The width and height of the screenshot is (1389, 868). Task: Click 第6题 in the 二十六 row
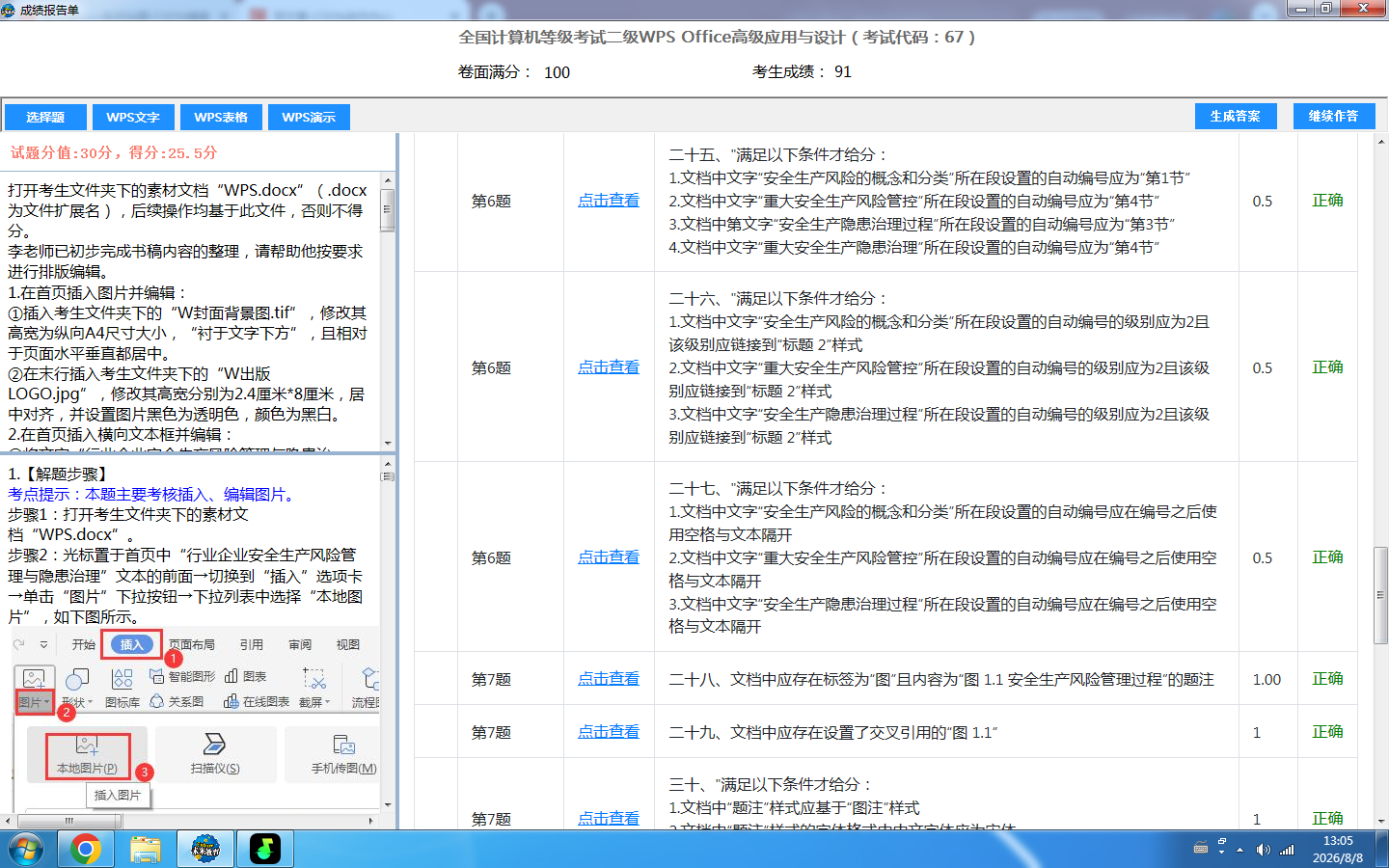click(491, 368)
